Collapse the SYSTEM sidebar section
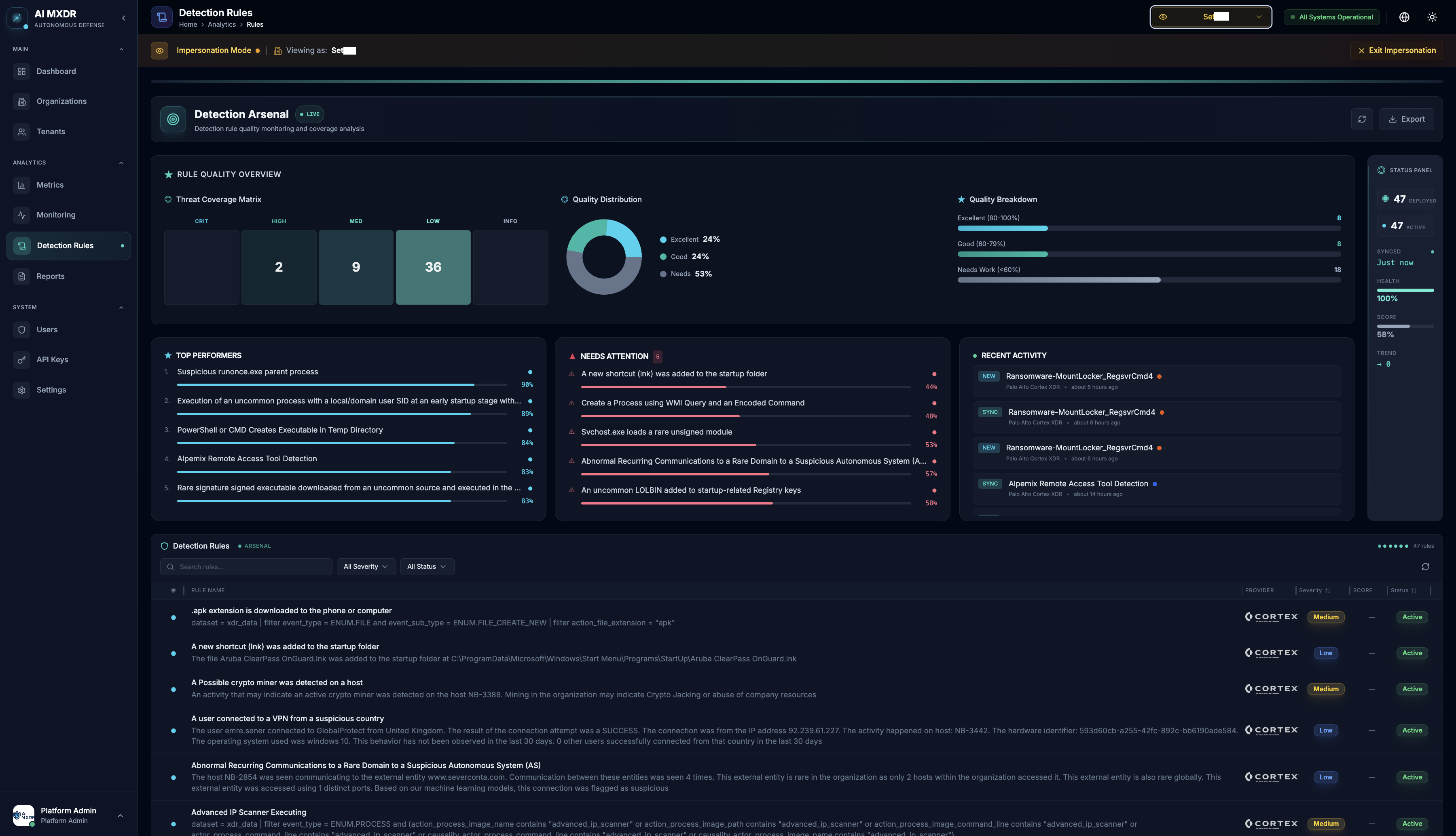Image resolution: width=1456 pixels, height=836 pixels. pos(121,308)
